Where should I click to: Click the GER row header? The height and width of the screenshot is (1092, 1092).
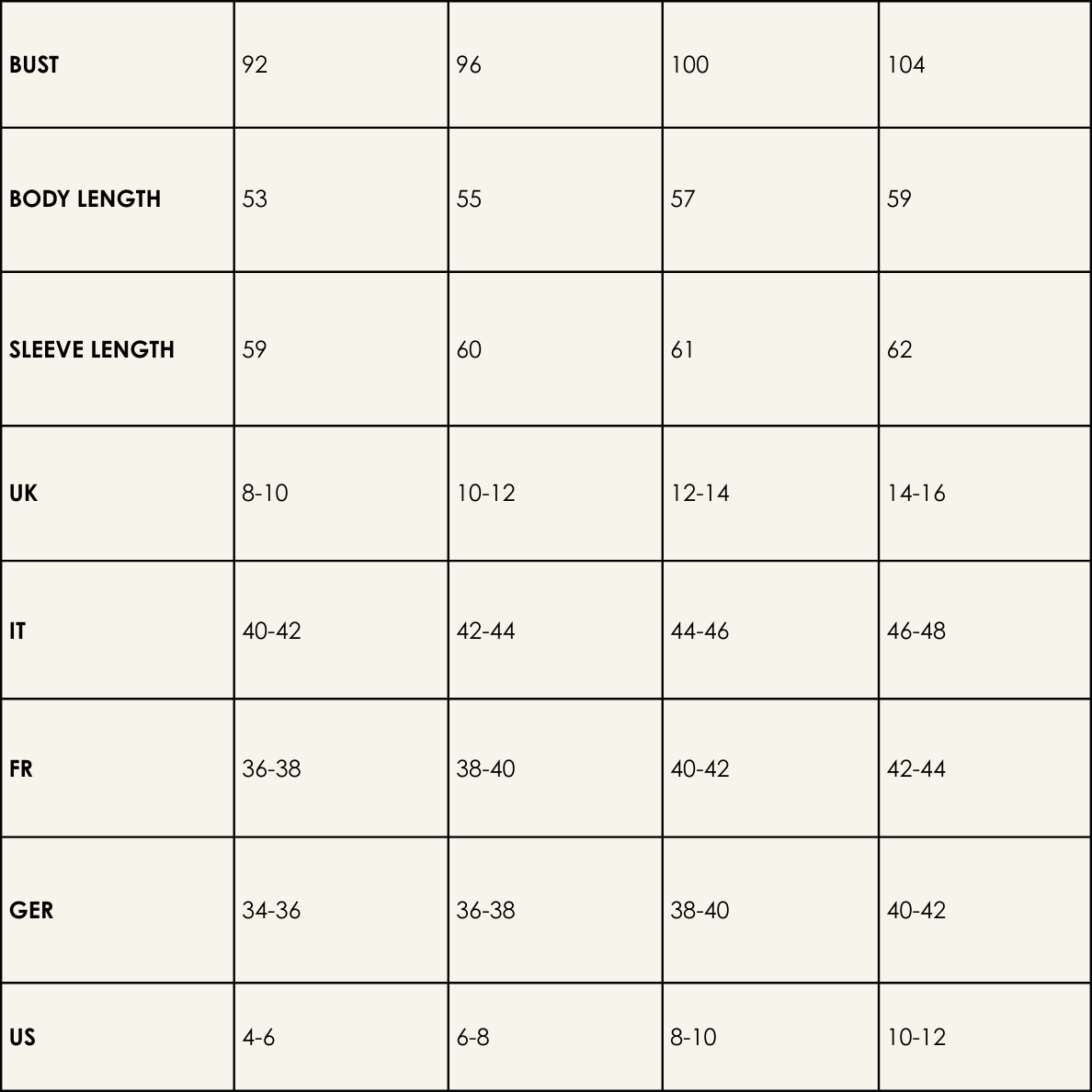click(31, 911)
